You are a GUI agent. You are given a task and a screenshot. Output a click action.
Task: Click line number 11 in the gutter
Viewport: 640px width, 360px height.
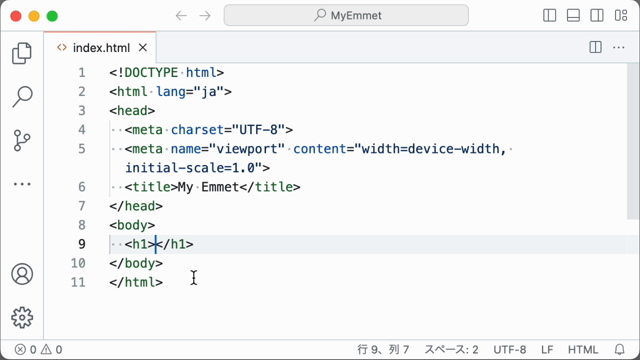click(78, 282)
